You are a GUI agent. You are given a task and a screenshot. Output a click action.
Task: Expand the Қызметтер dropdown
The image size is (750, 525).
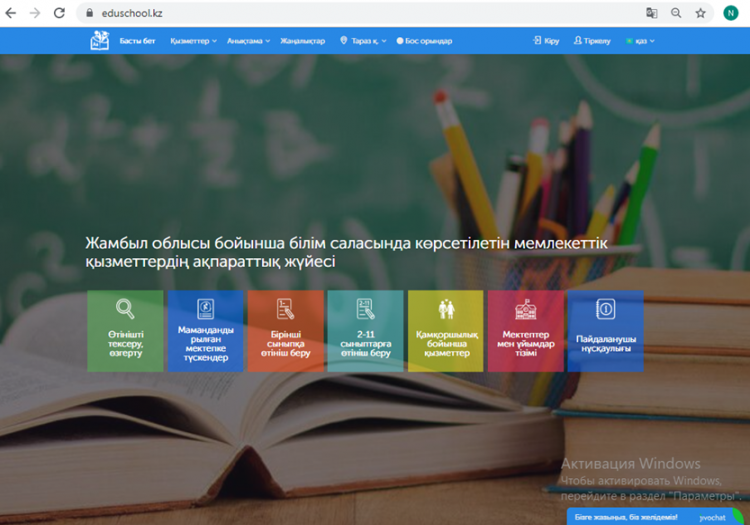pos(193,41)
